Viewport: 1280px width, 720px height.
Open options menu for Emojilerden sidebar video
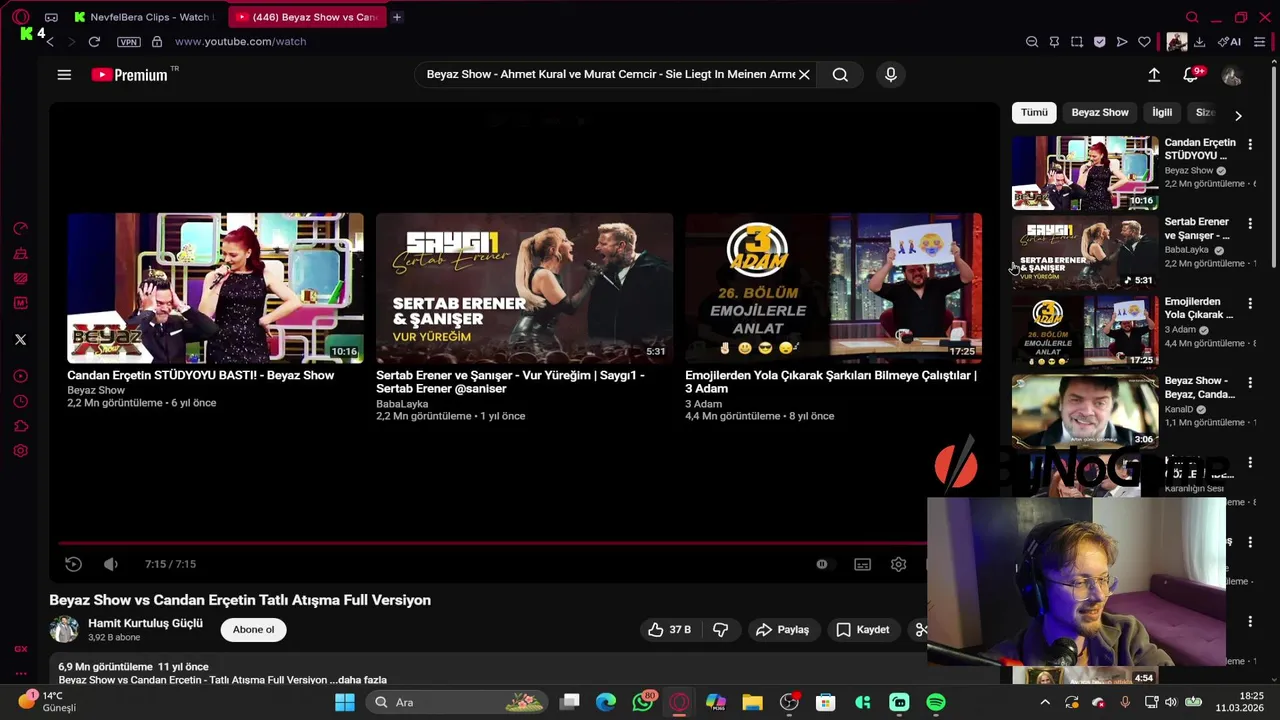(x=1250, y=303)
